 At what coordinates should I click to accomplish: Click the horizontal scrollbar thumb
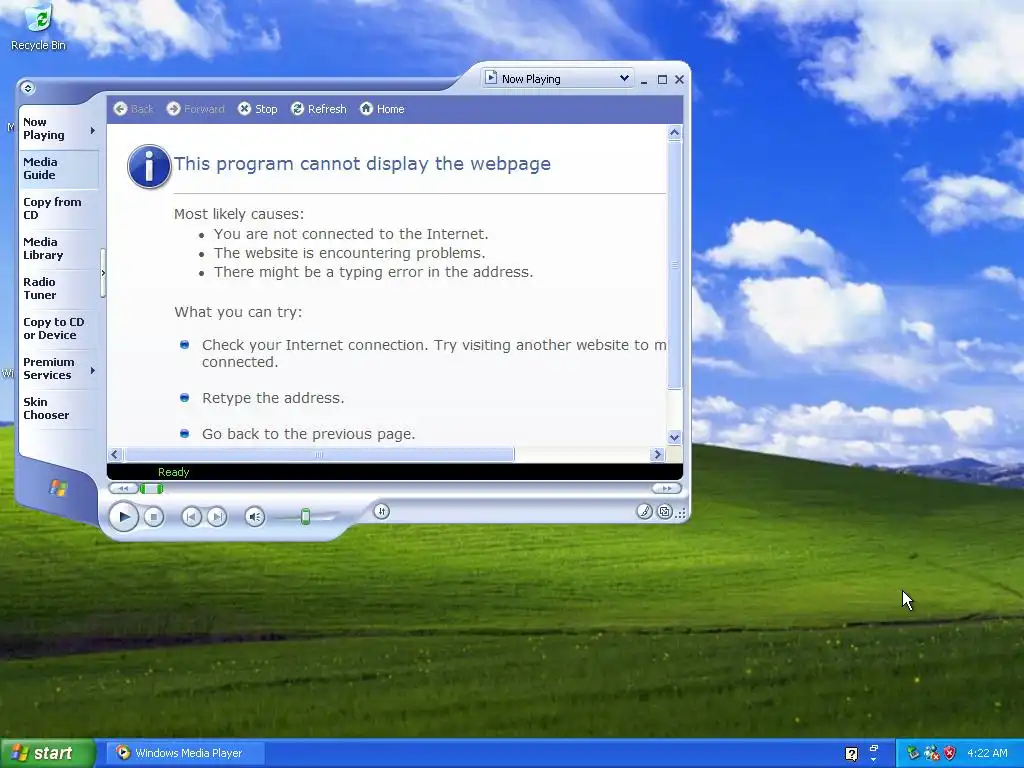coord(319,455)
